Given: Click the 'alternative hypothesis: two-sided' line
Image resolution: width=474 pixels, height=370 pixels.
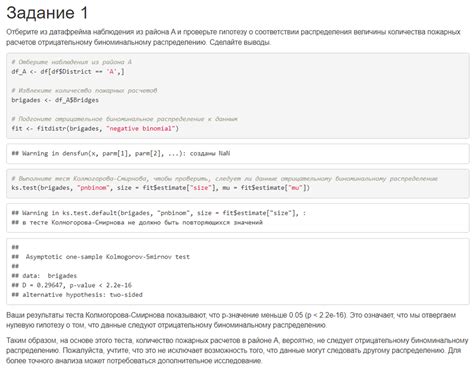Looking at the screenshot, I should coord(77,295).
